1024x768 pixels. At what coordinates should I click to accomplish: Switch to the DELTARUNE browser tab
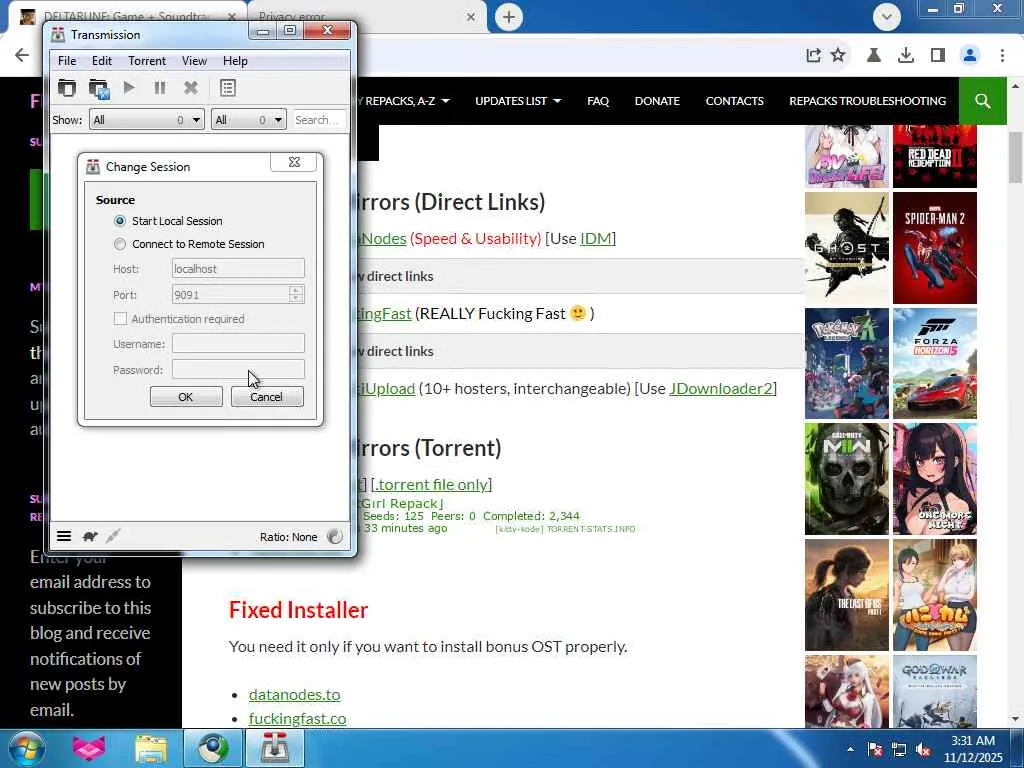click(x=127, y=16)
